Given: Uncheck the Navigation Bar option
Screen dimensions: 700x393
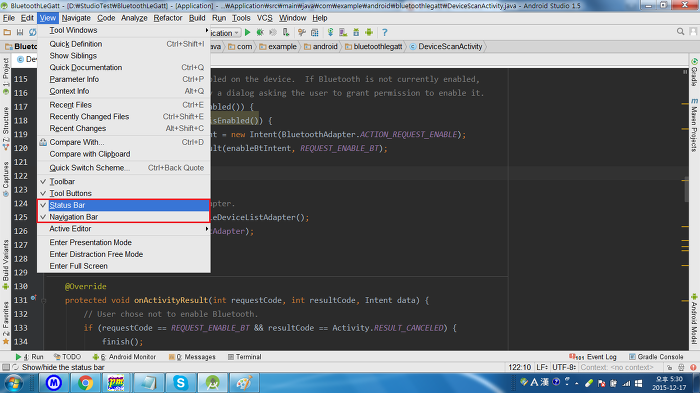Looking at the screenshot, I should click(x=124, y=217).
